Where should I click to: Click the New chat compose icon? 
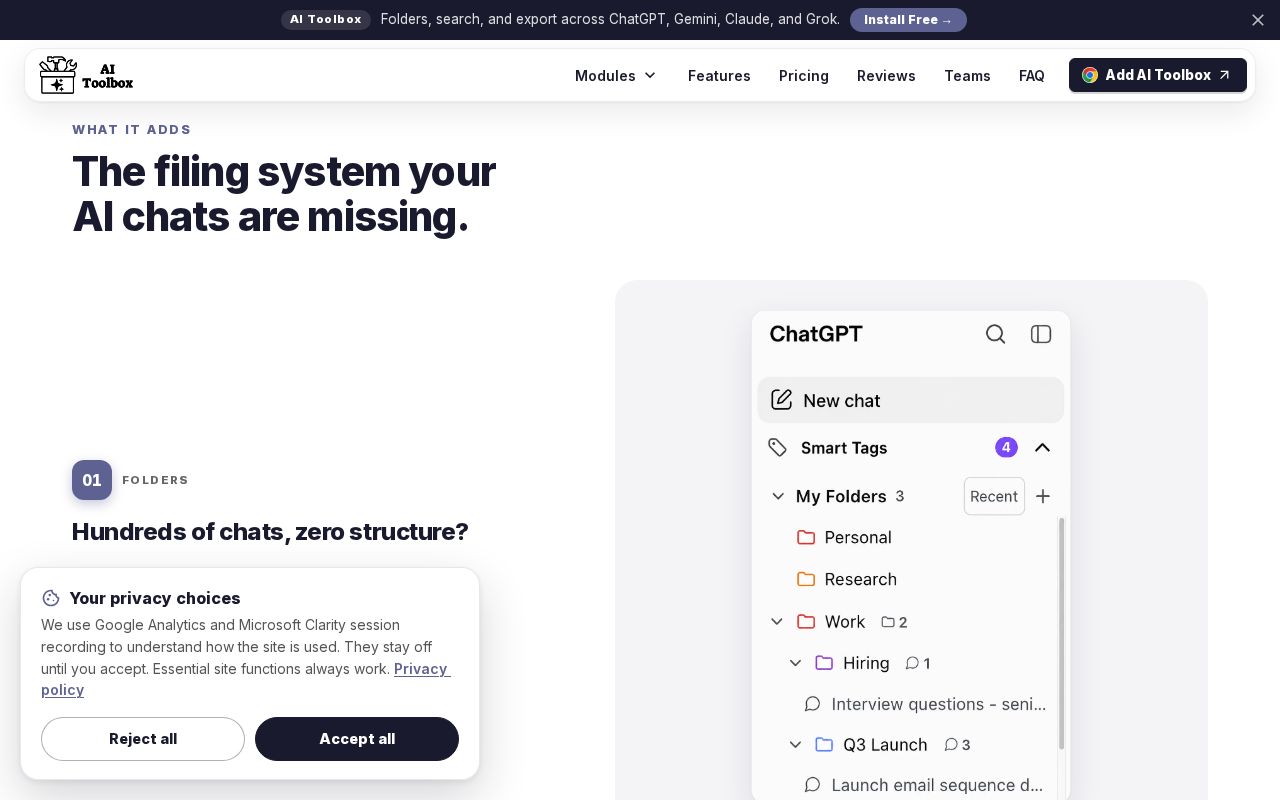pyautogui.click(x=782, y=400)
